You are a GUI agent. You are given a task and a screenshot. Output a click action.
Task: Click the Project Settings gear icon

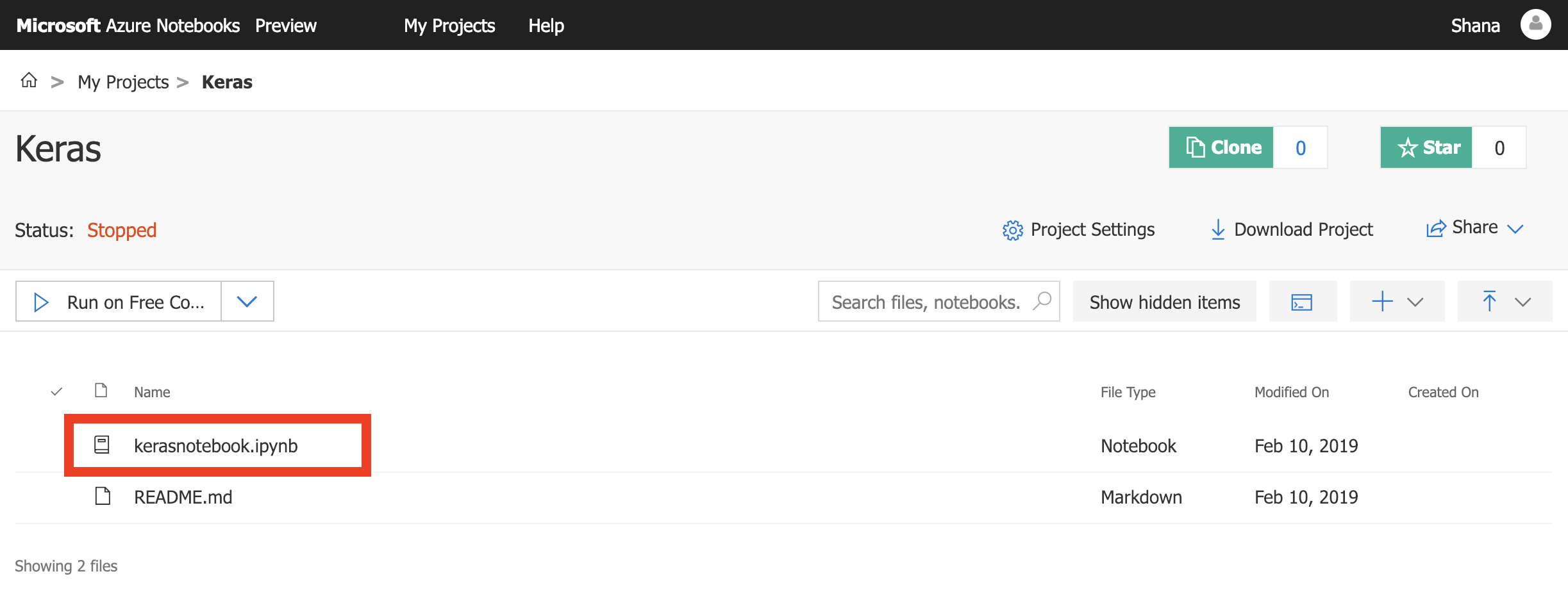click(x=1013, y=230)
